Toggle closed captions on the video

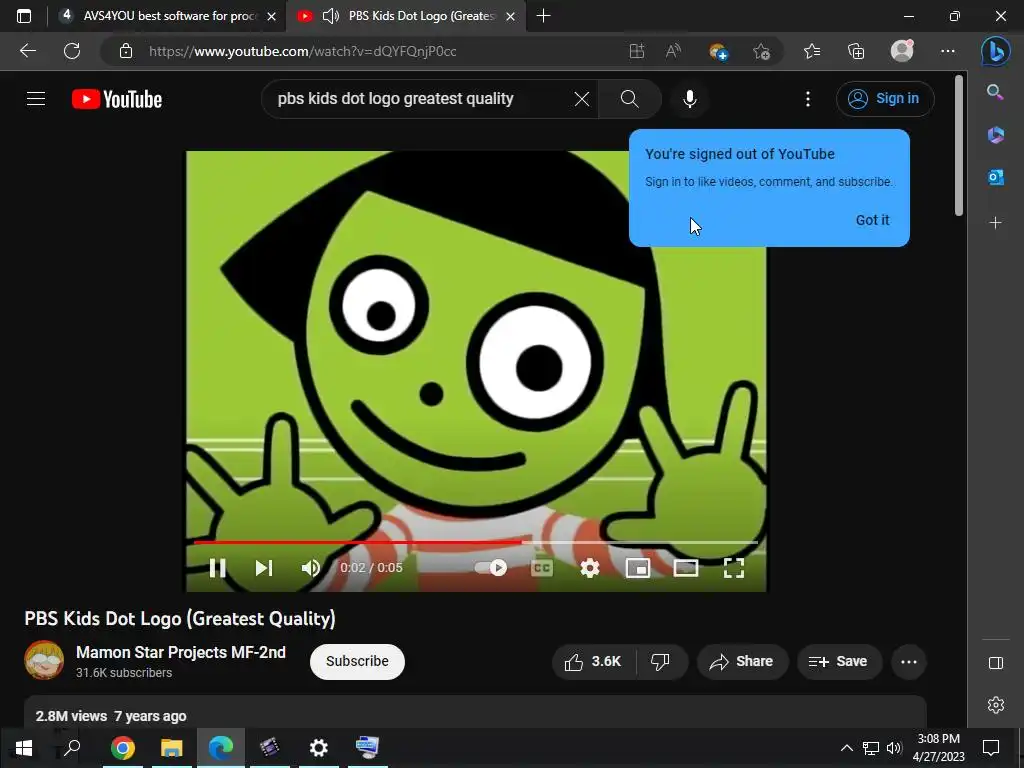pyautogui.click(x=542, y=568)
